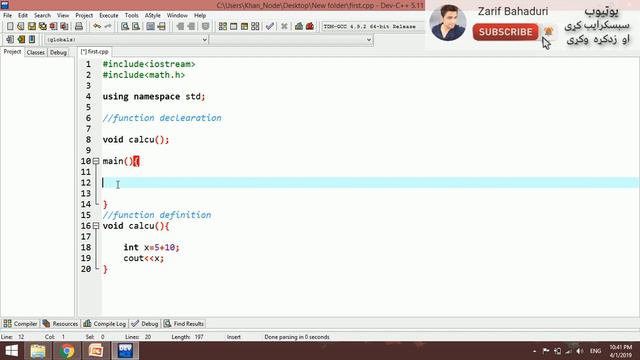
Task: Open the (globals) scope dropdown
Action: 127,40
